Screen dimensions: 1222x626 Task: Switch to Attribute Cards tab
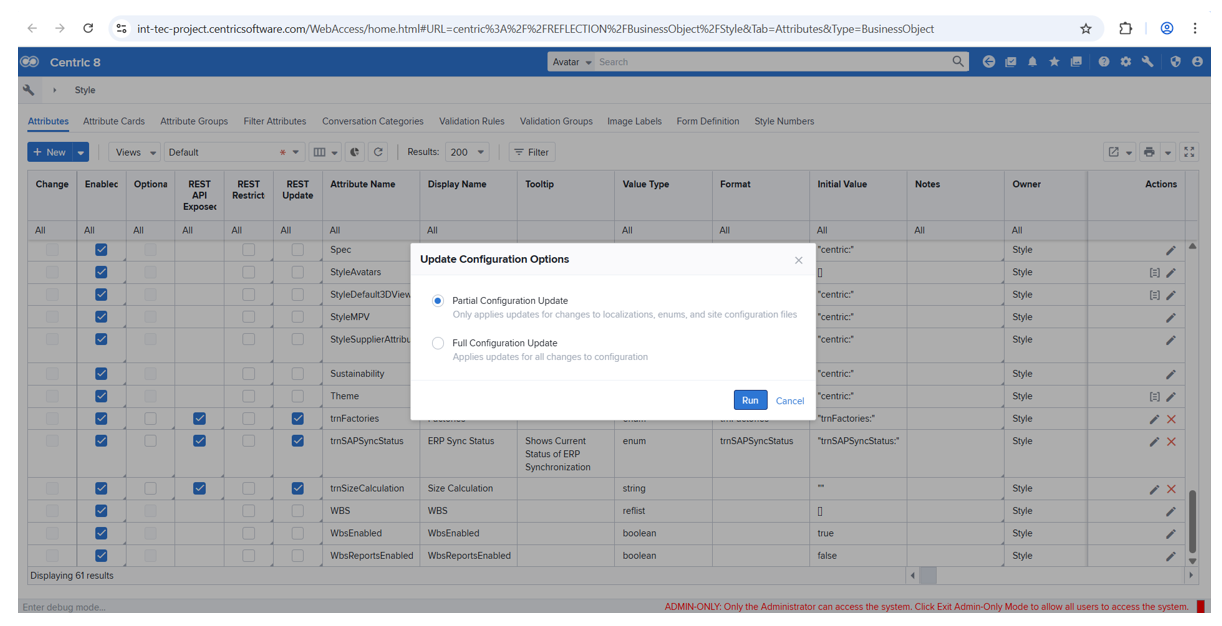click(114, 121)
